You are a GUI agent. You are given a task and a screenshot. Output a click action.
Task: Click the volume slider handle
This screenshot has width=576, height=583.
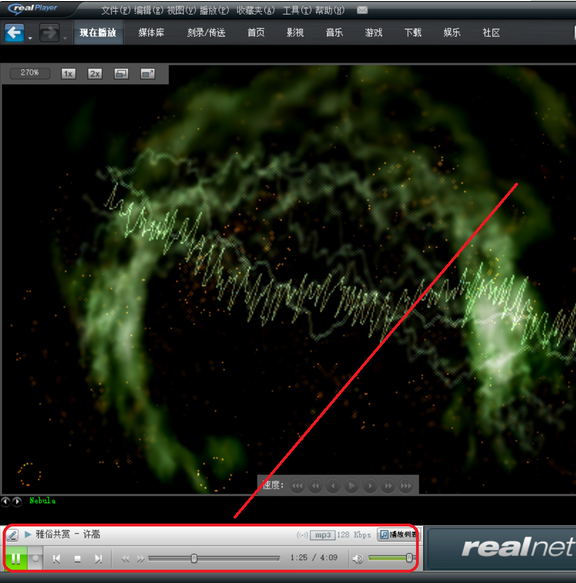(x=409, y=558)
